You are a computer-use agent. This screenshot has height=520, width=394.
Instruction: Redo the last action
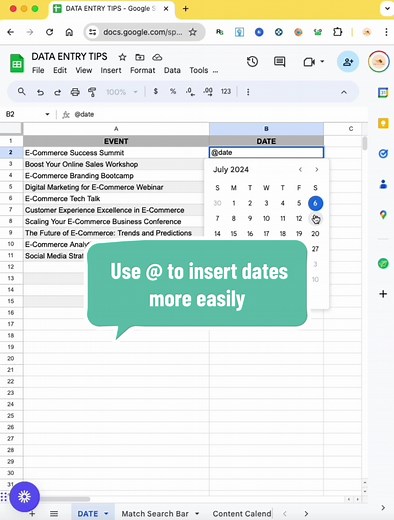point(57,92)
